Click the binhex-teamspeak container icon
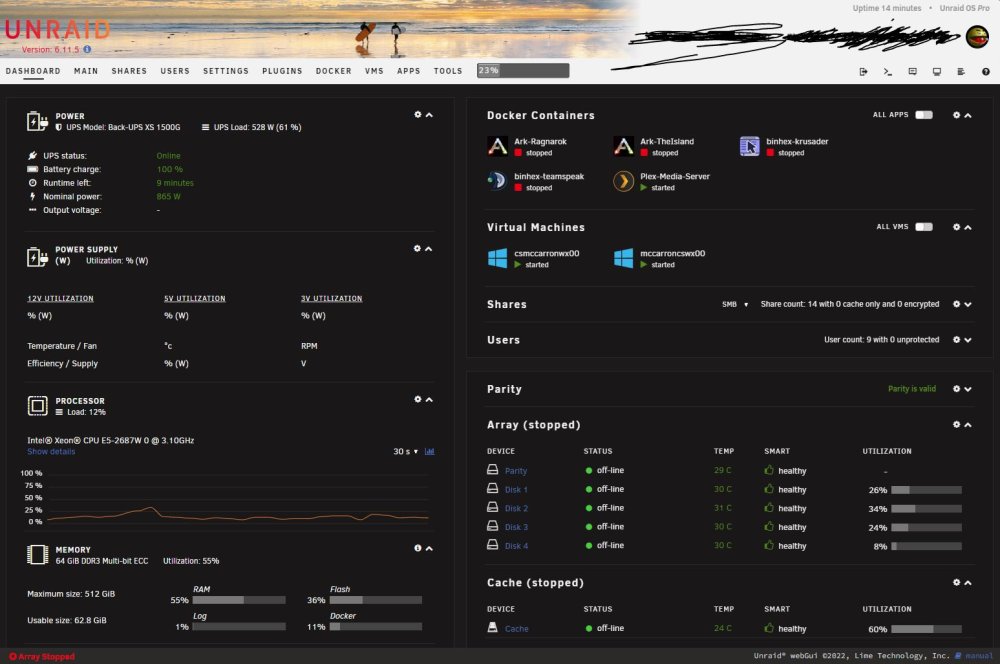 497,181
